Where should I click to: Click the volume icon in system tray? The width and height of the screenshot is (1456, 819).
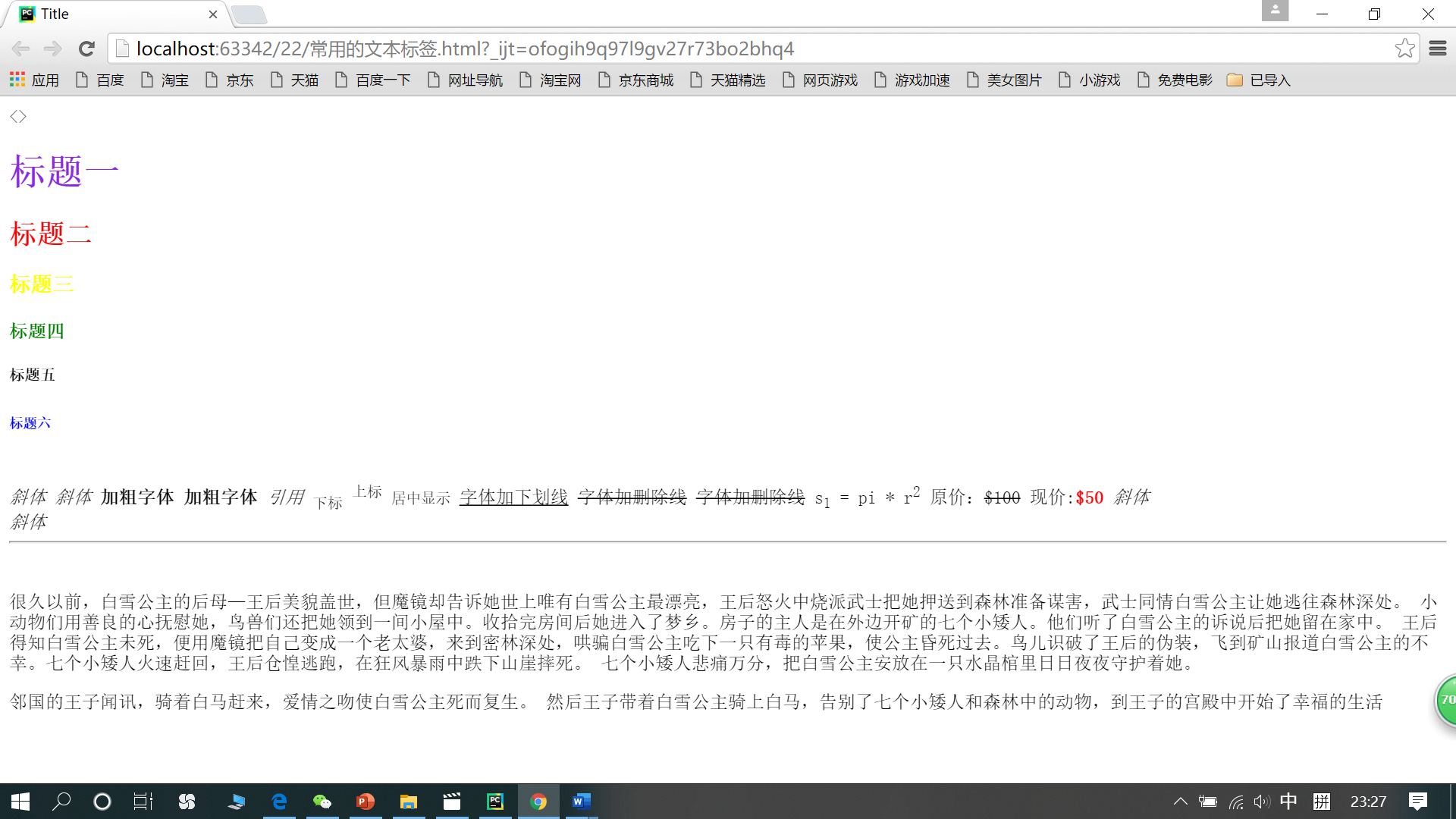(x=1261, y=802)
